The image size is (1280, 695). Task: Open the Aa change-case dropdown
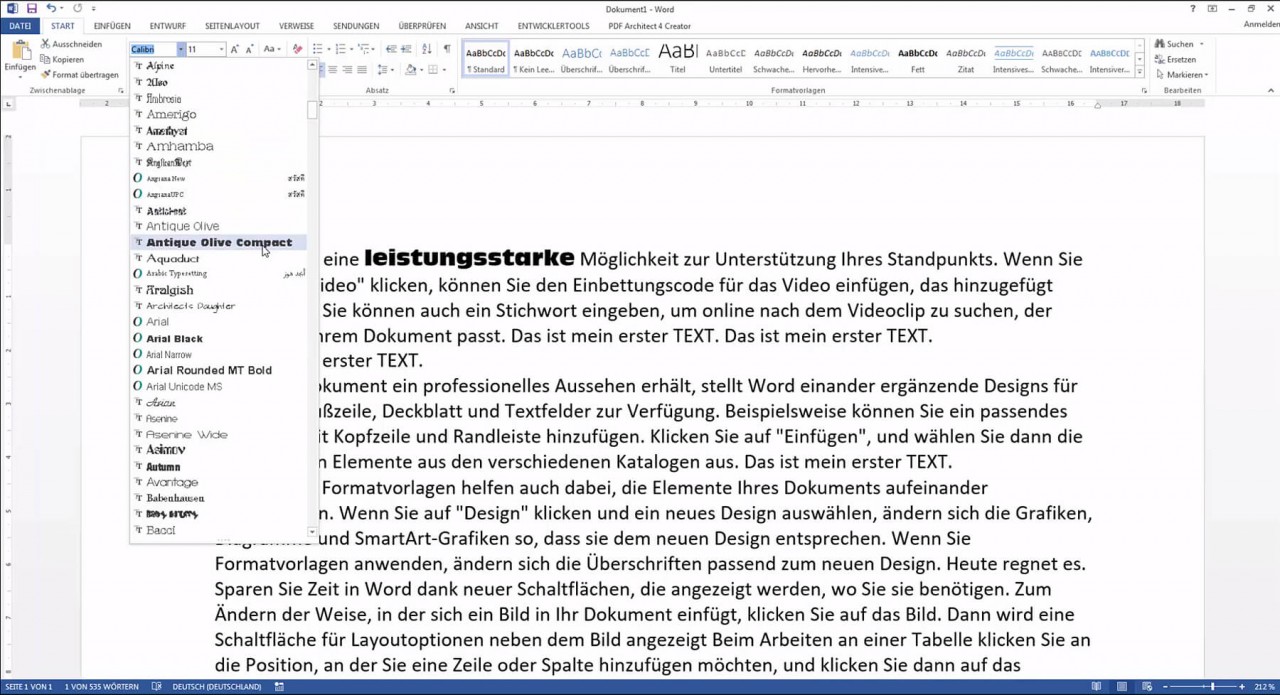(x=270, y=49)
